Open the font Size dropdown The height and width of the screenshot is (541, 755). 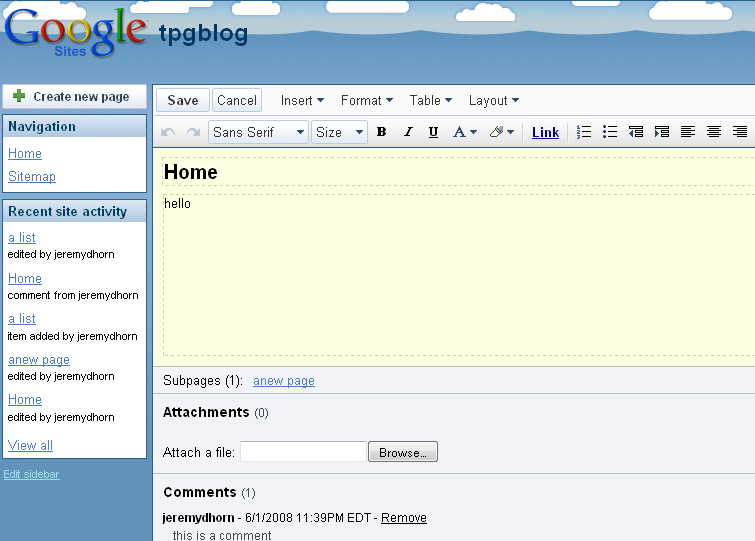[x=339, y=132]
